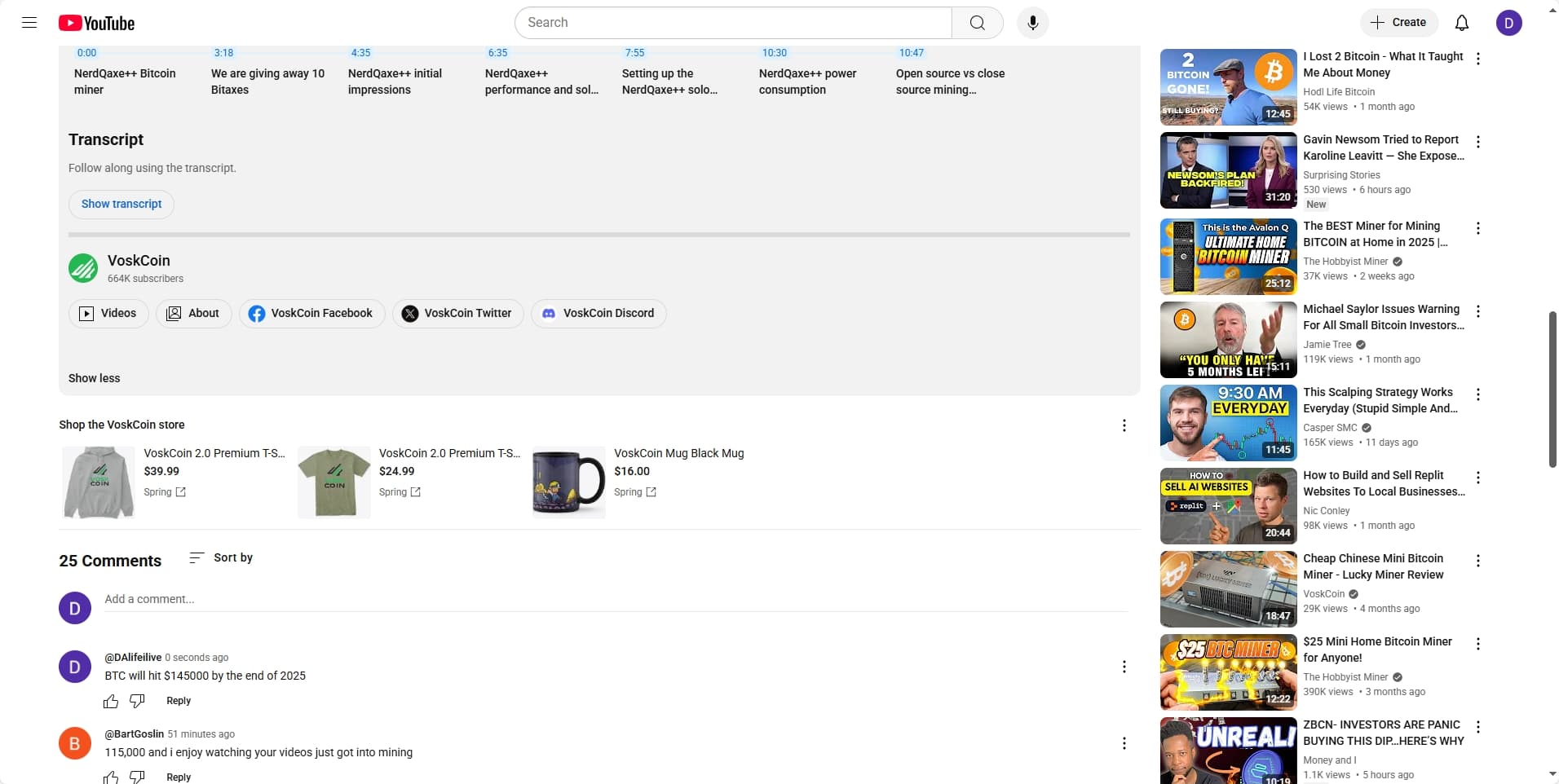Open 'ULTIMATE HOME BITCOIN MINER' thumbnail
The width and height of the screenshot is (1559, 784).
(1228, 257)
